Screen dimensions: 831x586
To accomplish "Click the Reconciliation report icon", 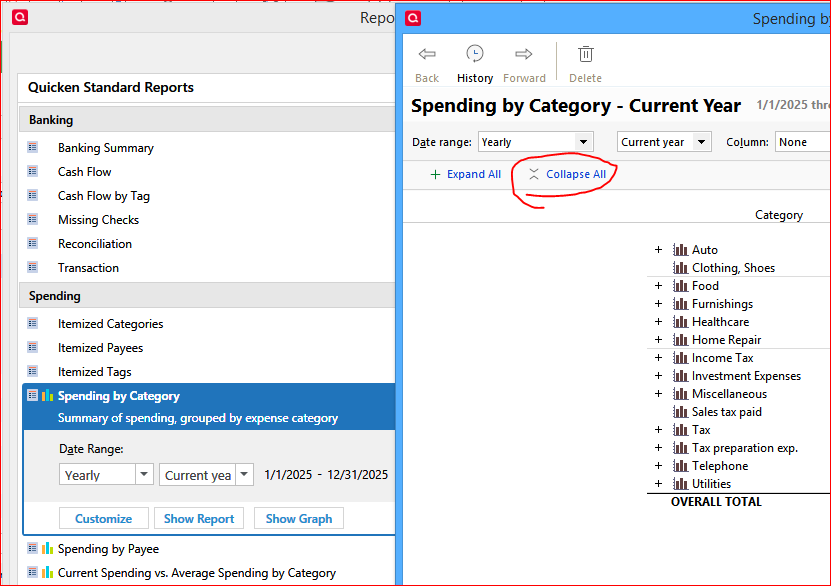I will point(33,243).
